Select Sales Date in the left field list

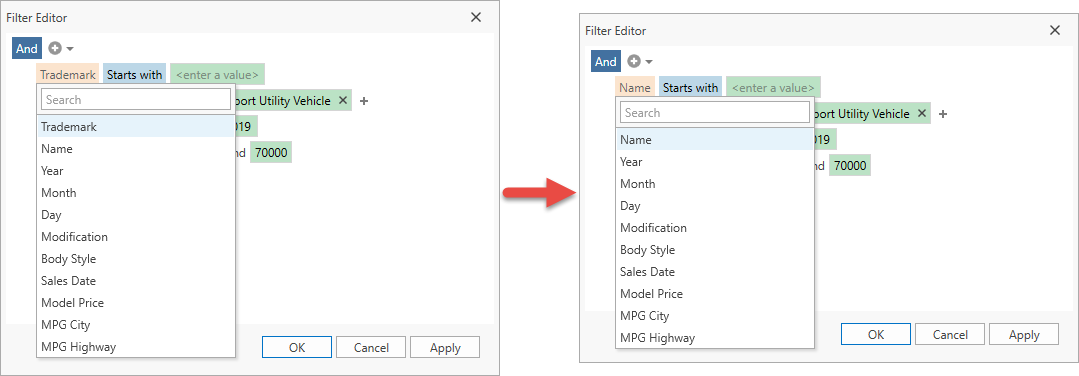click(136, 281)
